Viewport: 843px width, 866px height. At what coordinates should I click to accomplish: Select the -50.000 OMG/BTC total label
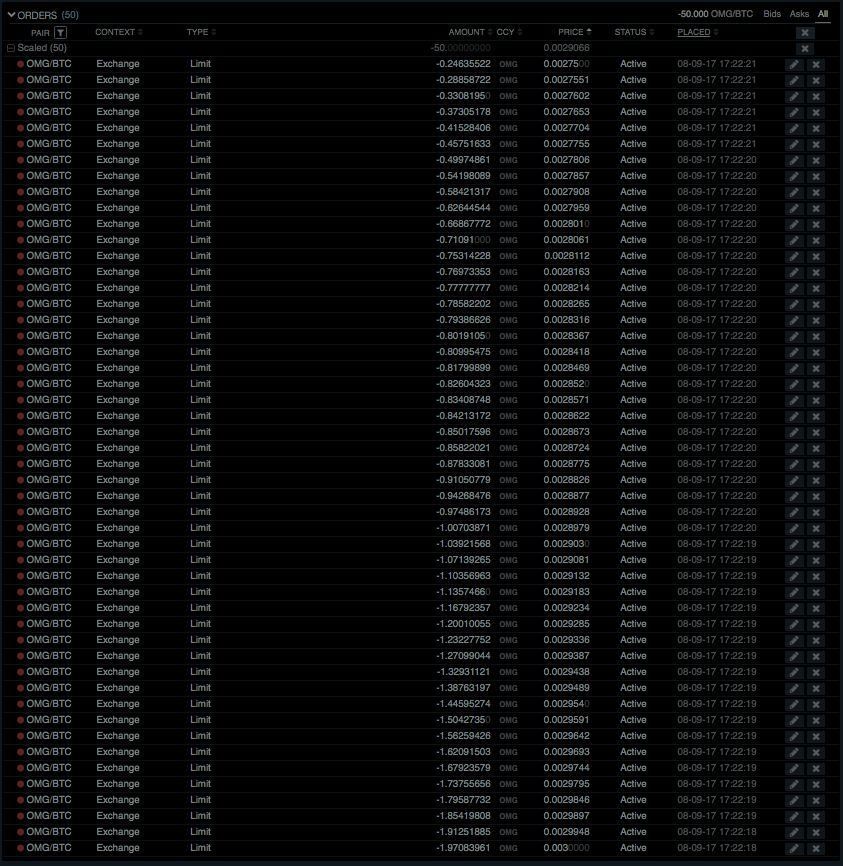[x=715, y=14]
